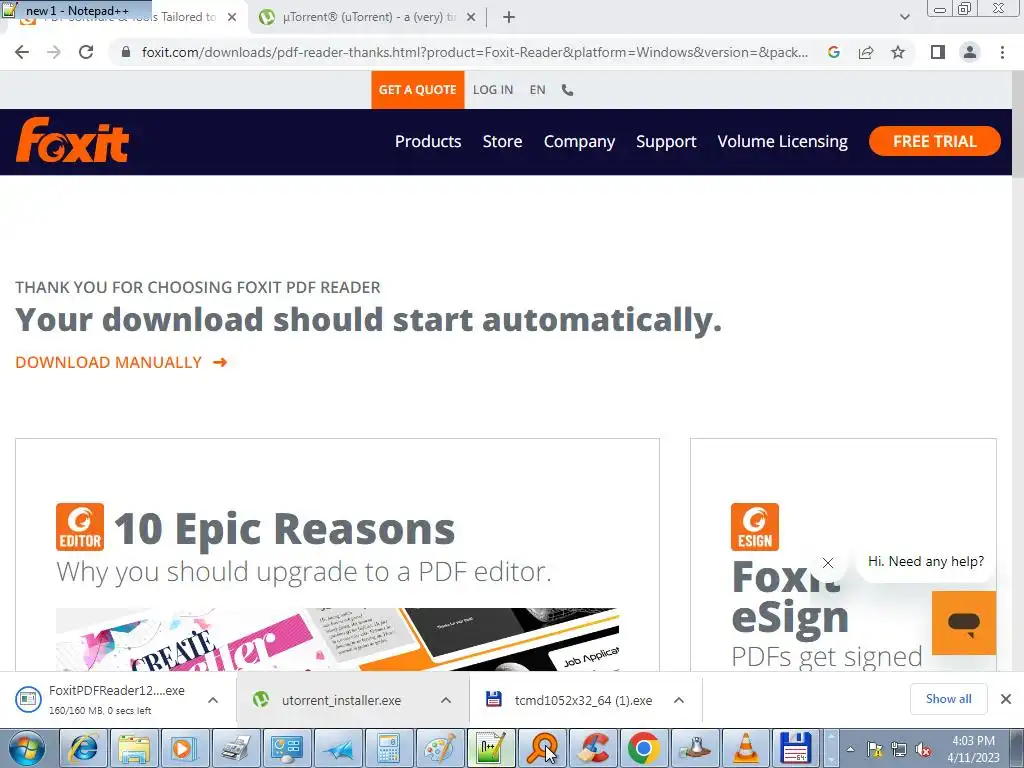Screen dimensions: 1024x768
Task: Click the browser forward arrow
Action: (54, 52)
